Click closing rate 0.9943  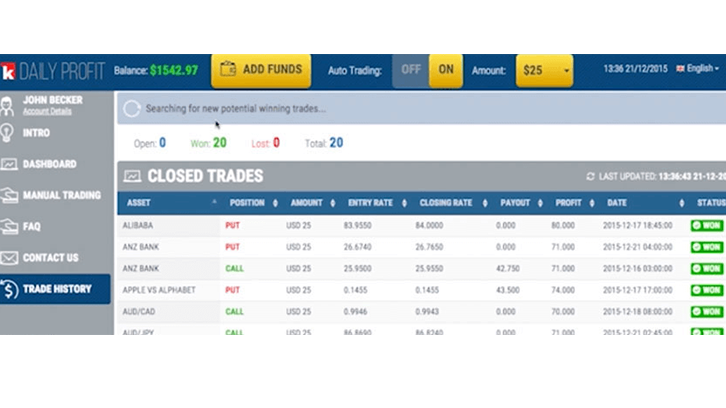427,312
